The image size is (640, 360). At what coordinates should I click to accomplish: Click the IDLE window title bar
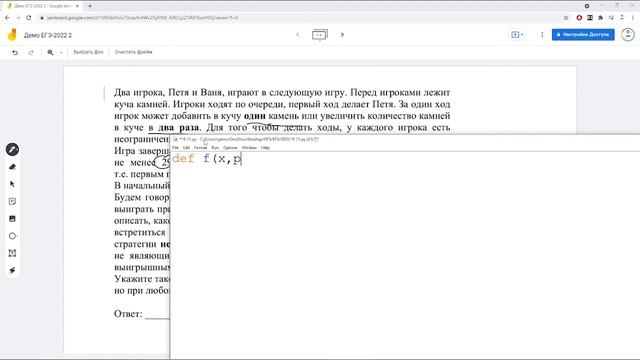(x=405, y=139)
